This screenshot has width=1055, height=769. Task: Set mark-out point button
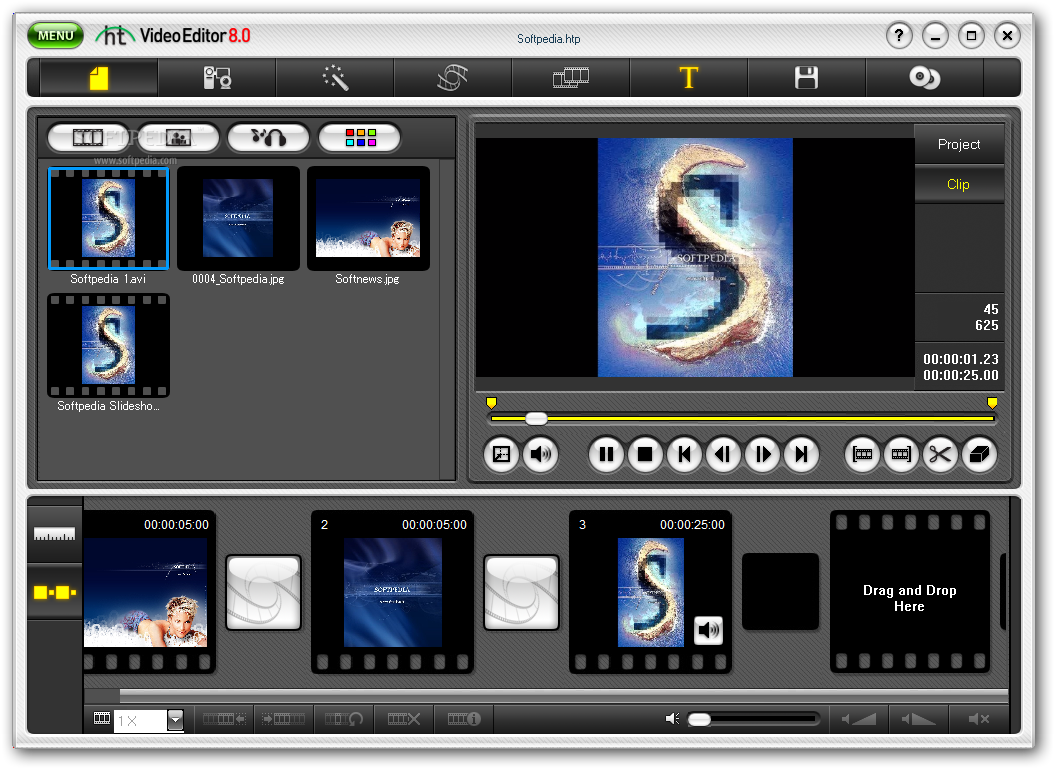click(901, 455)
